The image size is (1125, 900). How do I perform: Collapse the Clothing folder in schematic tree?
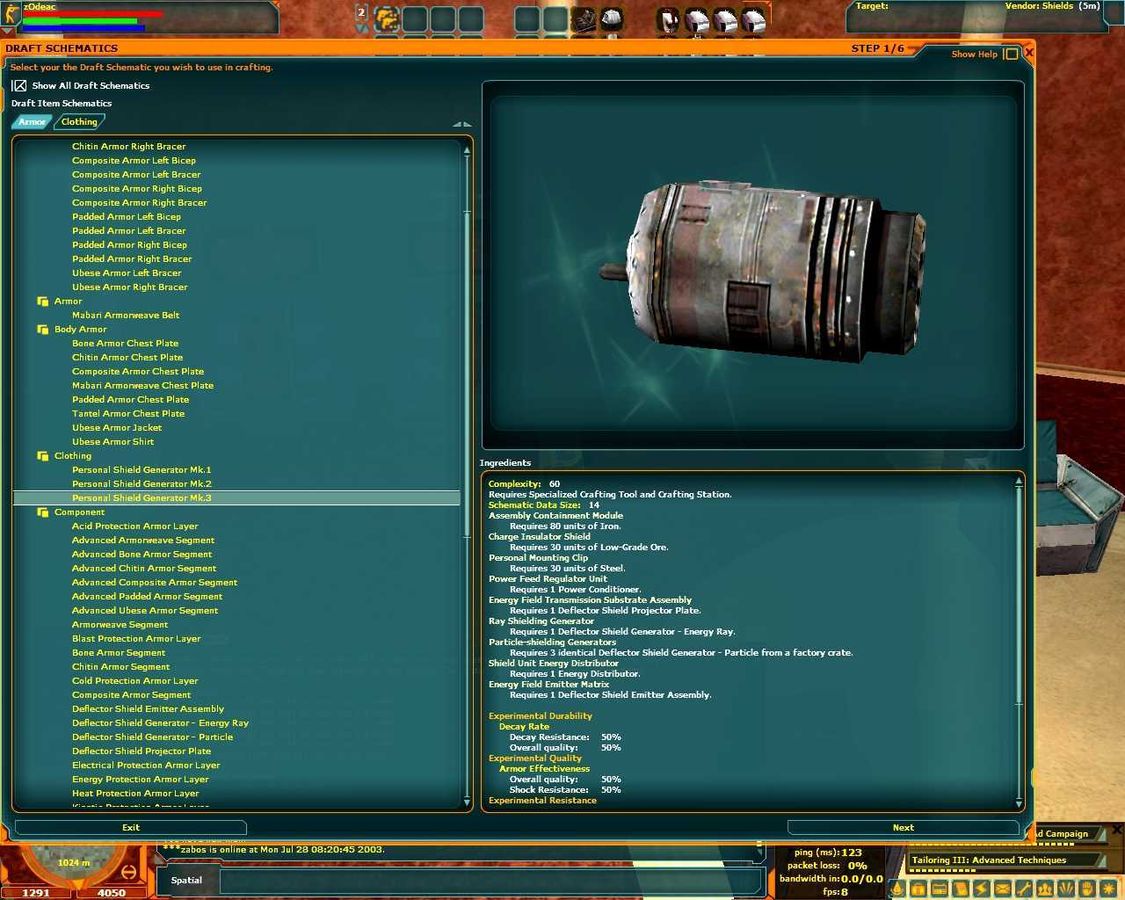[43, 456]
